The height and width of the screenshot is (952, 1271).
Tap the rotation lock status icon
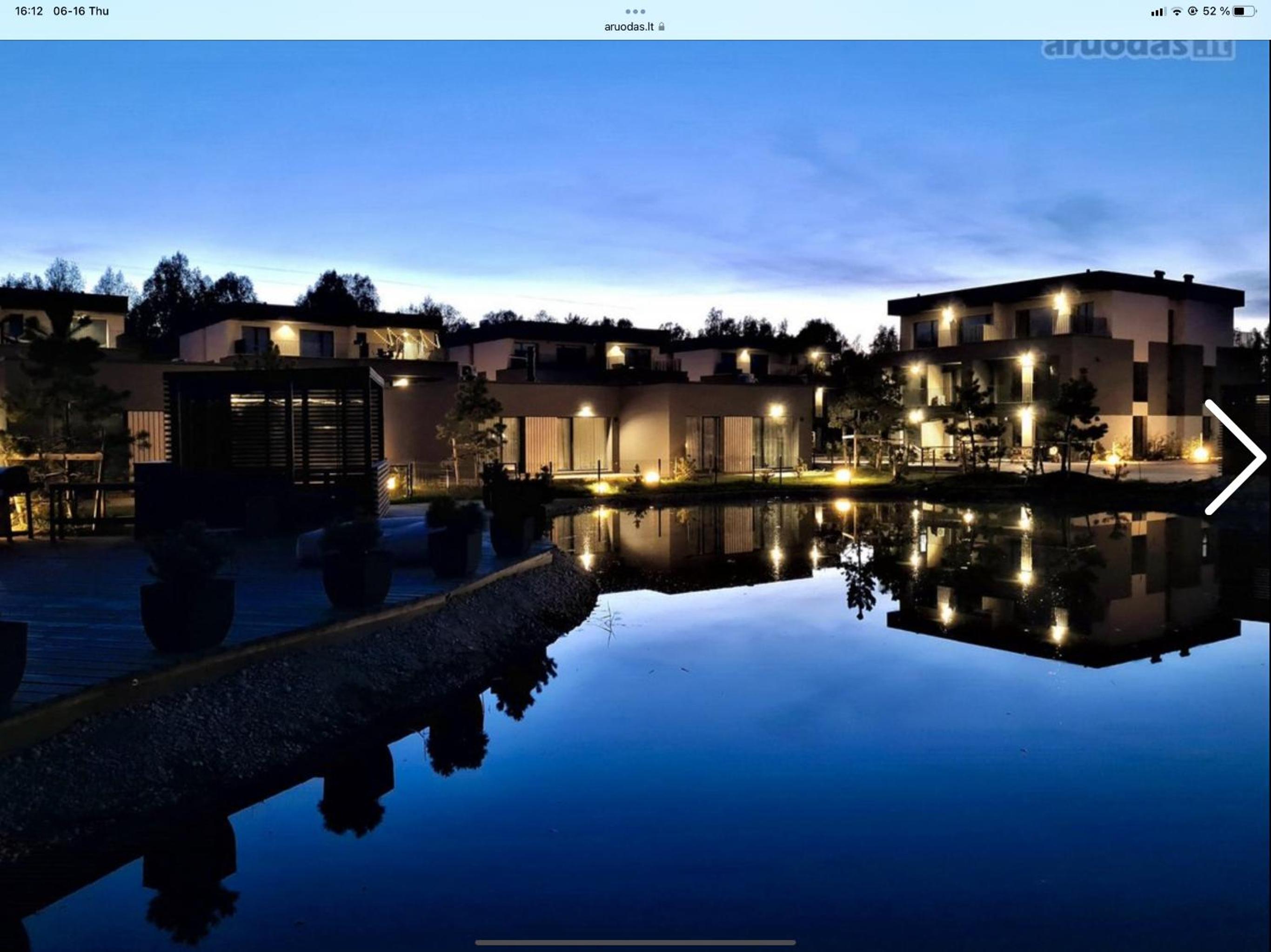click(1193, 11)
